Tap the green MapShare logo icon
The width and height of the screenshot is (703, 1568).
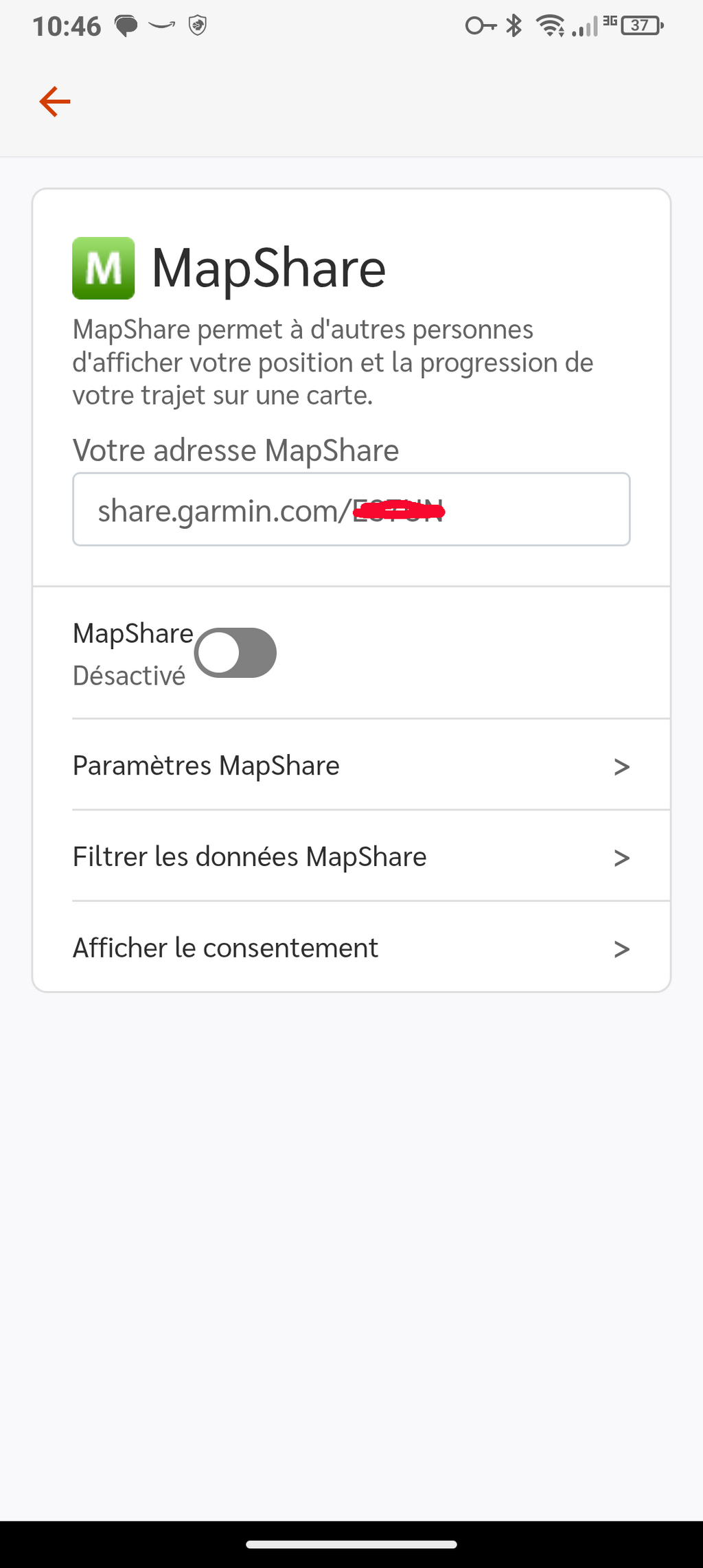point(104,268)
